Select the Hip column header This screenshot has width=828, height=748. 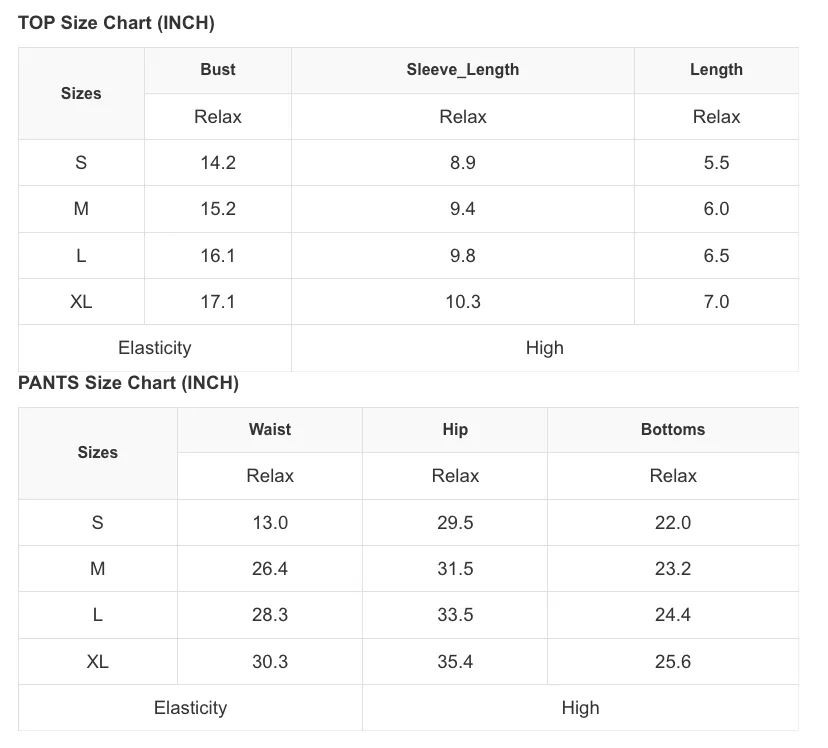(x=455, y=429)
